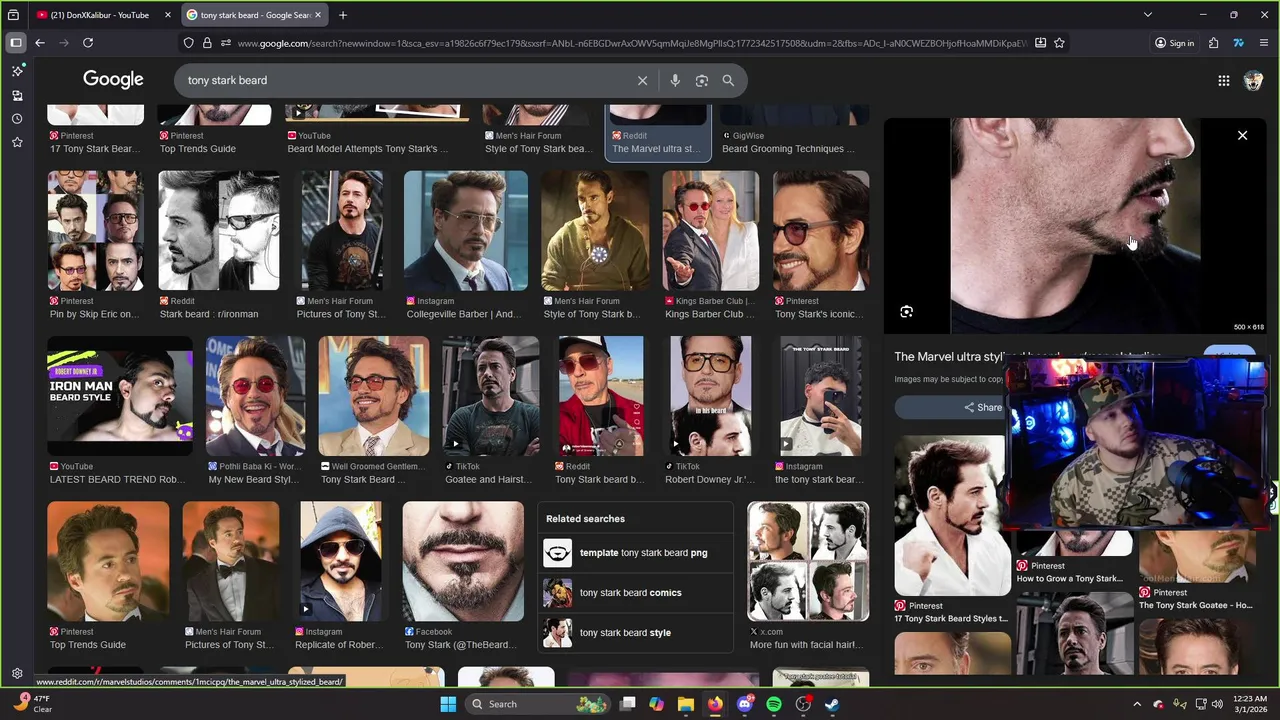Open 'How to Grow a Tony Stark' related image
The height and width of the screenshot is (720, 1280).
tap(1075, 542)
